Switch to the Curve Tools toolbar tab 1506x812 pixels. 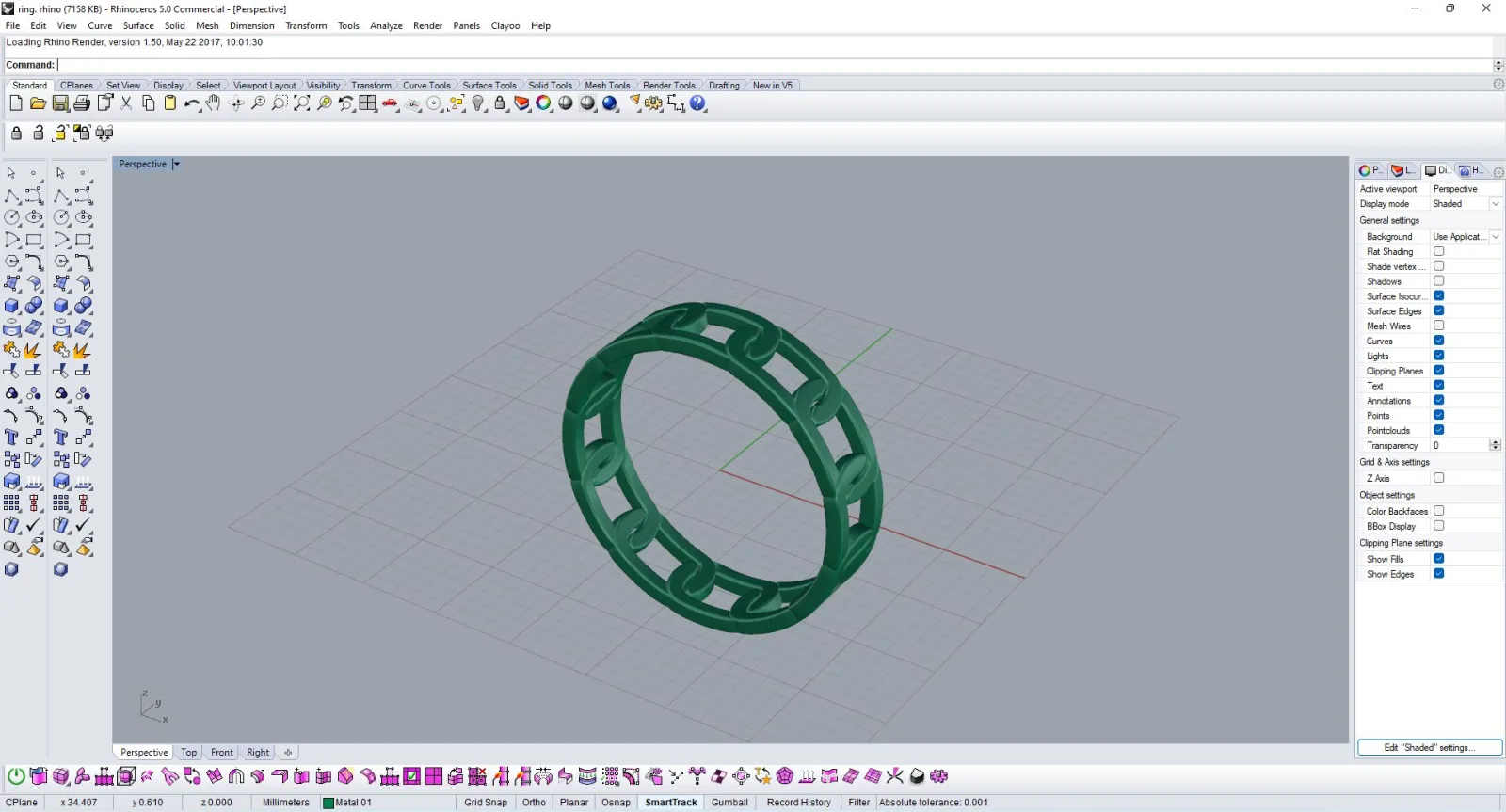(x=426, y=85)
